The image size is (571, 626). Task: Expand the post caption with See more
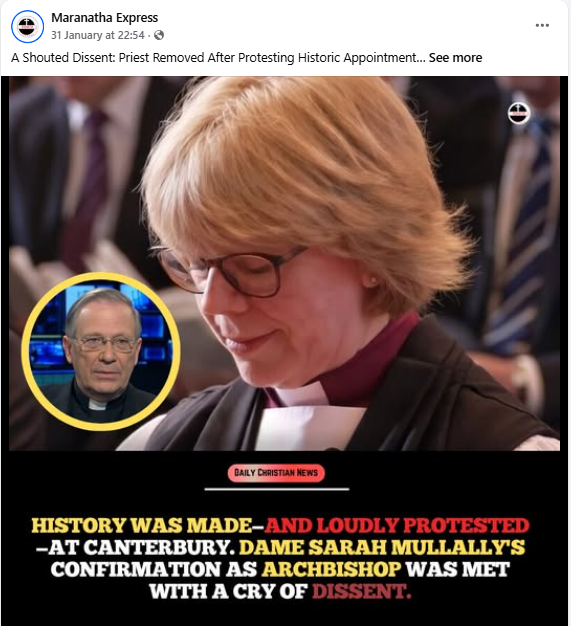[455, 57]
